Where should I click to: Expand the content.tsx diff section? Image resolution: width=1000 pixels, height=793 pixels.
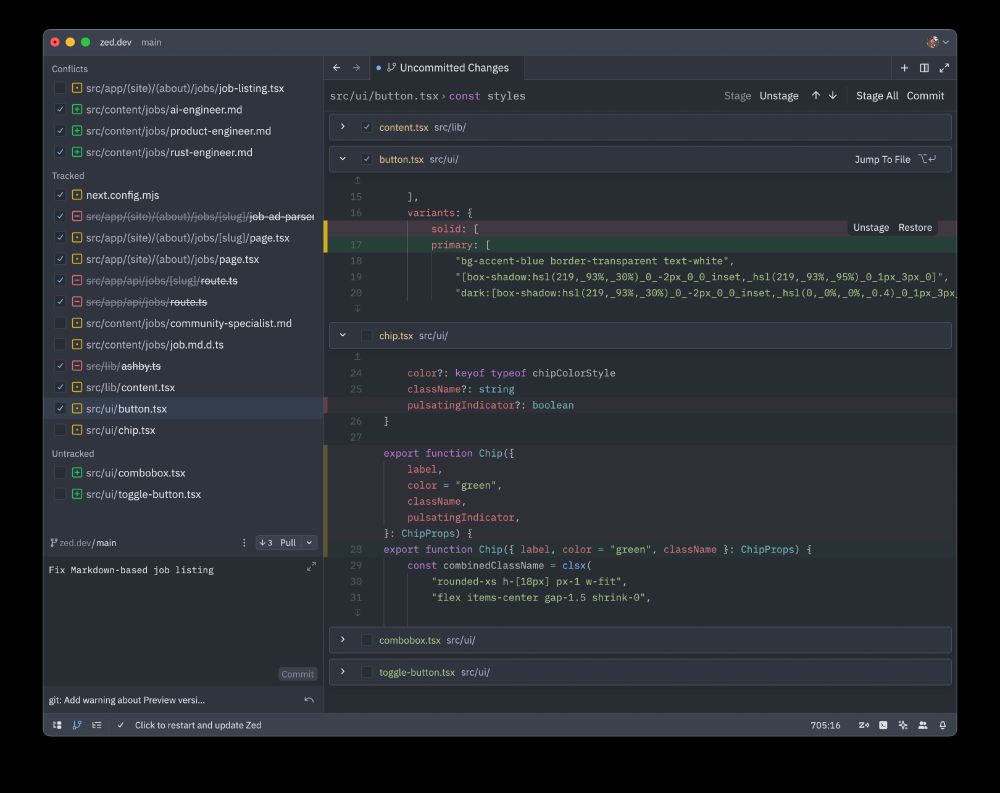(343, 127)
